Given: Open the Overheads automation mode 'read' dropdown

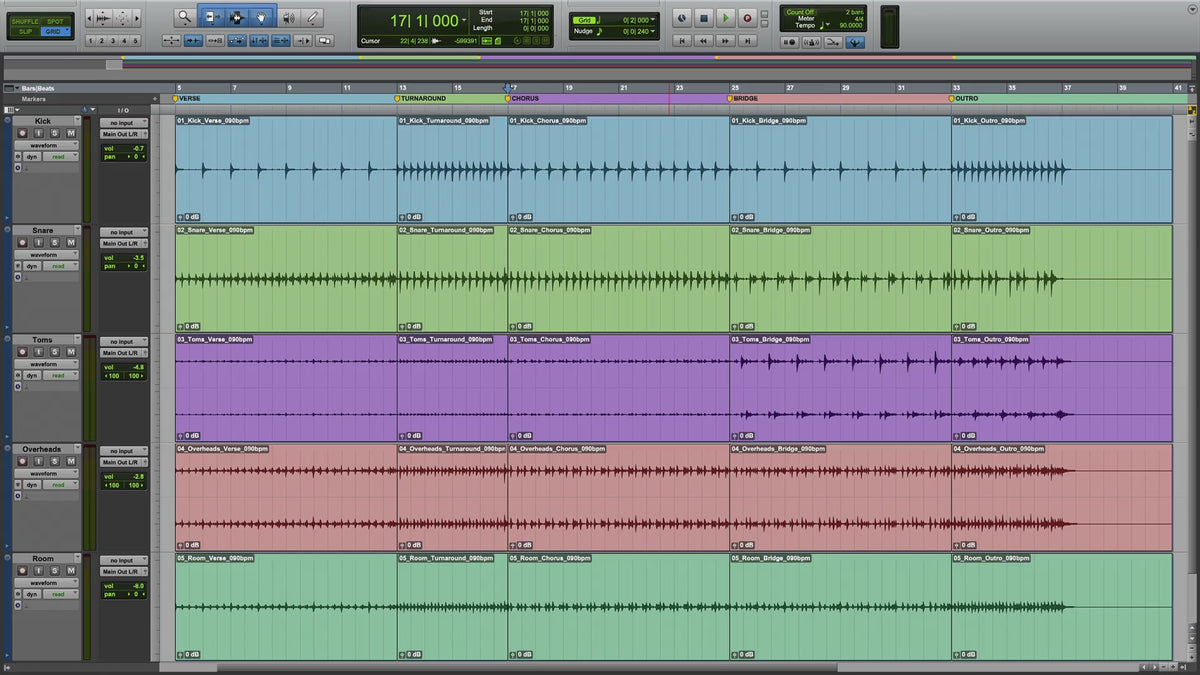Looking at the screenshot, I should (x=59, y=484).
